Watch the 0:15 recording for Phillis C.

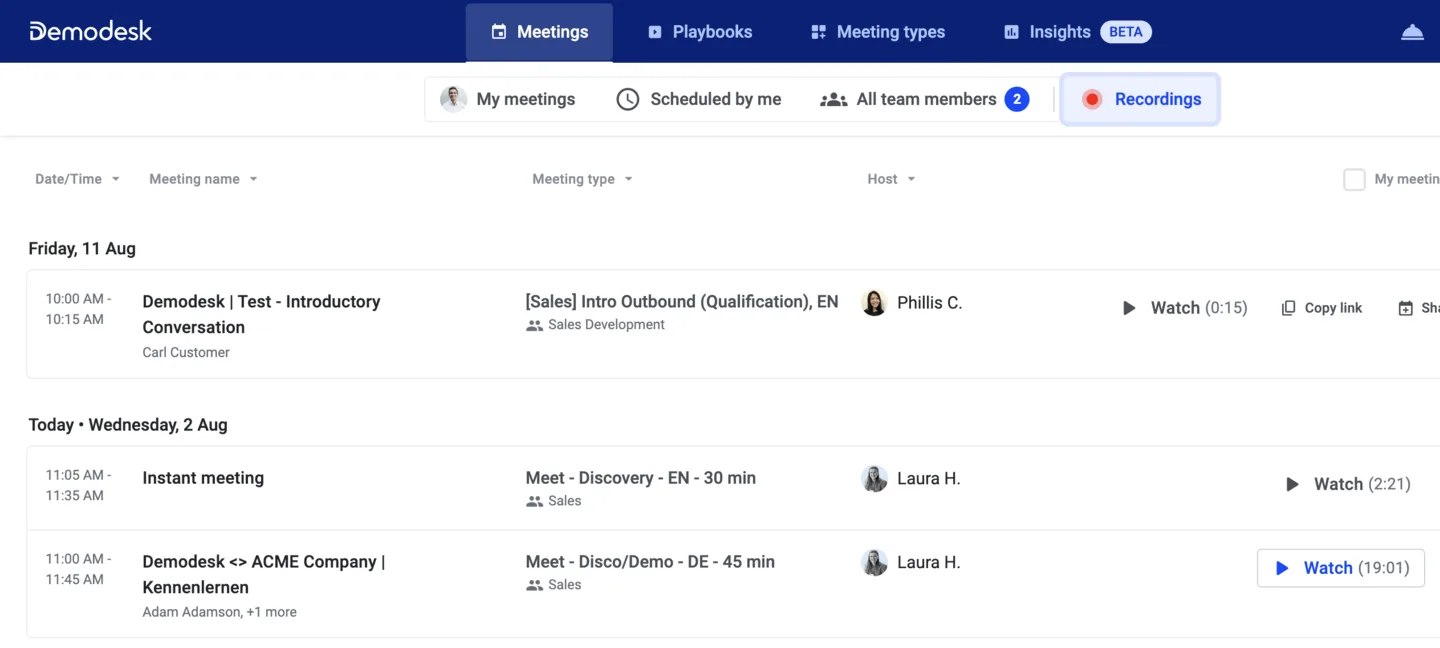(1185, 308)
